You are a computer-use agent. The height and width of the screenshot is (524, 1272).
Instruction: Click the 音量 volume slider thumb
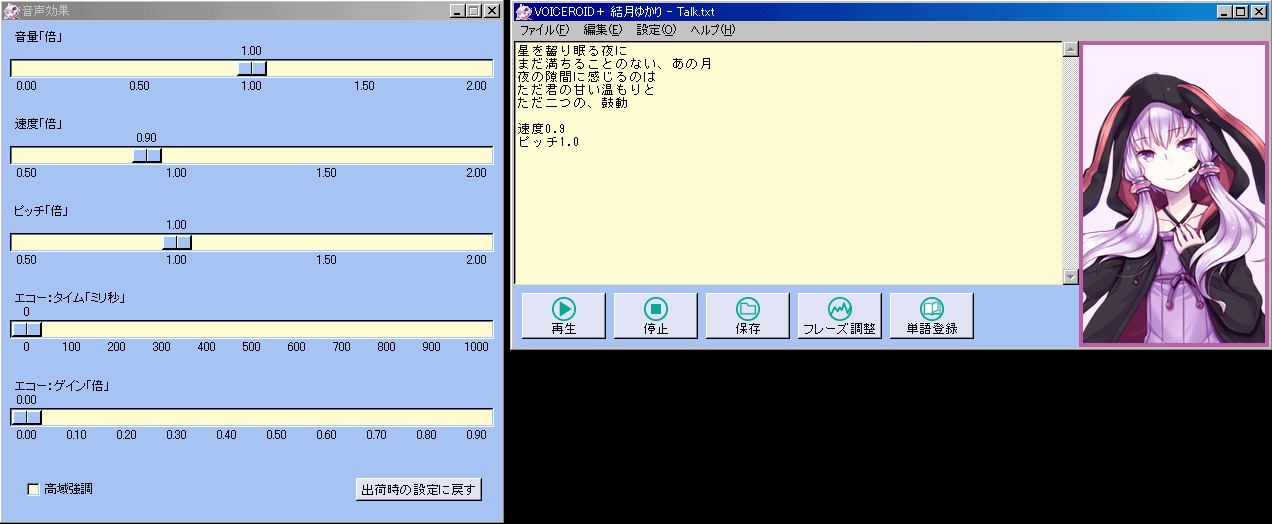[x=252, y=68]
